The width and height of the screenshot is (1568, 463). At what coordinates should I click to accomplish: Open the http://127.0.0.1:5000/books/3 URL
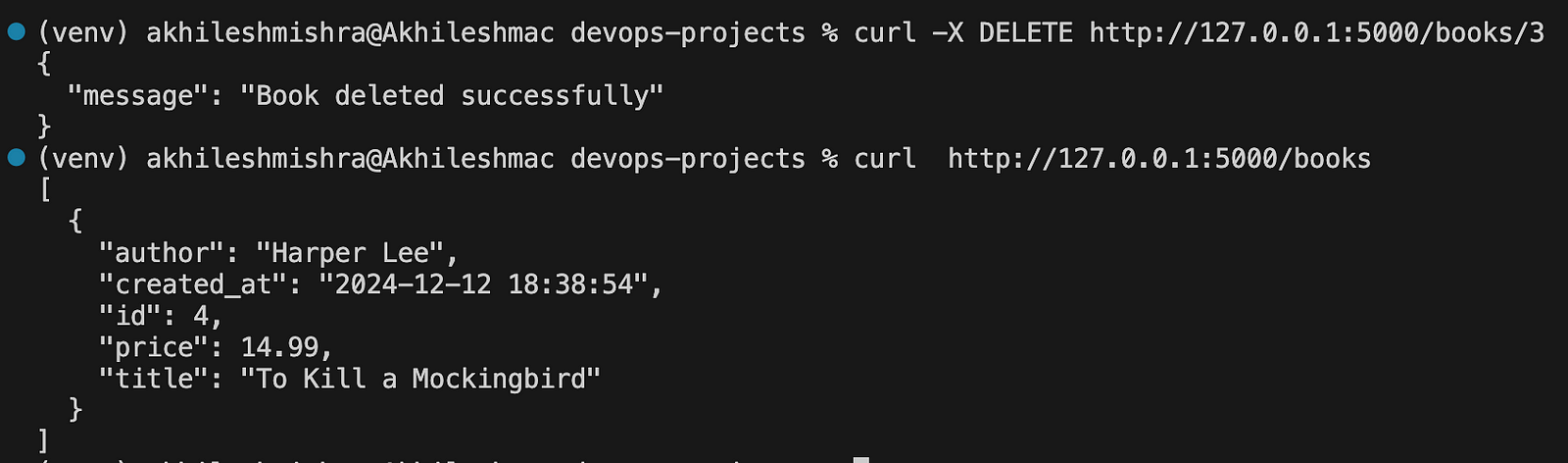pyautogui.click(x=1316, y=32)
